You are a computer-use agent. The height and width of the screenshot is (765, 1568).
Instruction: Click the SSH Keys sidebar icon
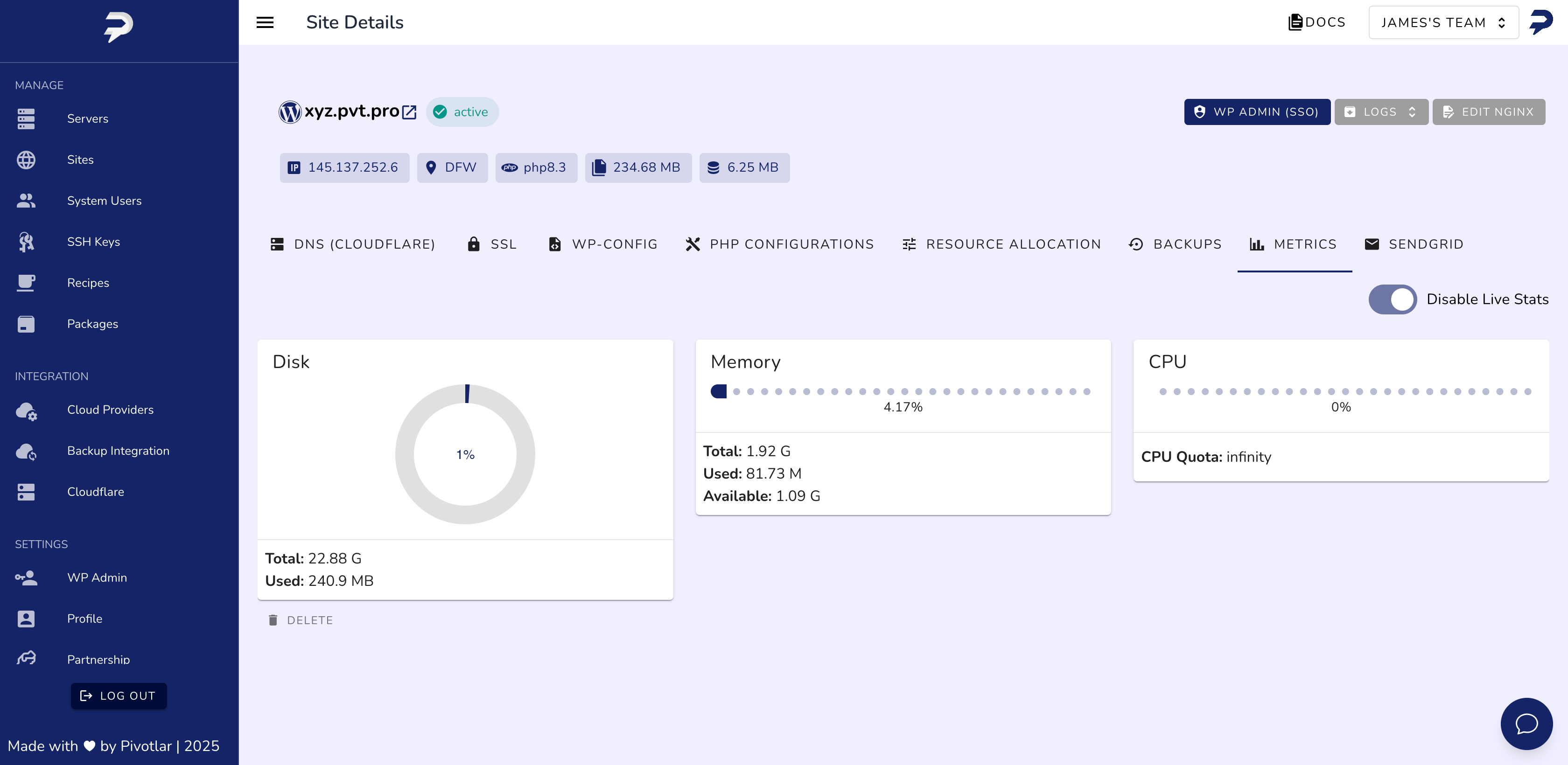coord(26,242)
